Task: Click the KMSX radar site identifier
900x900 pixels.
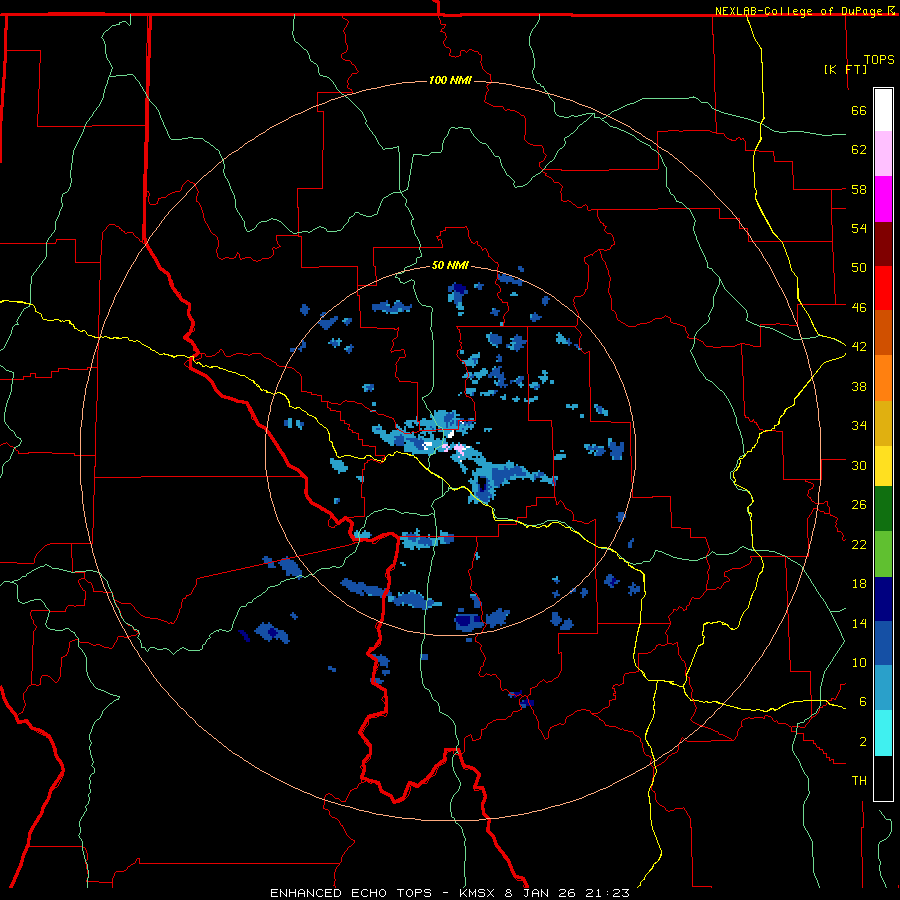Action: (x=476, y=893)
